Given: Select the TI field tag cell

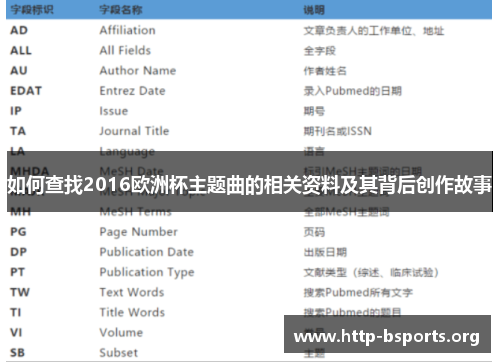Looking at the screenshot, I should [16, 313].
